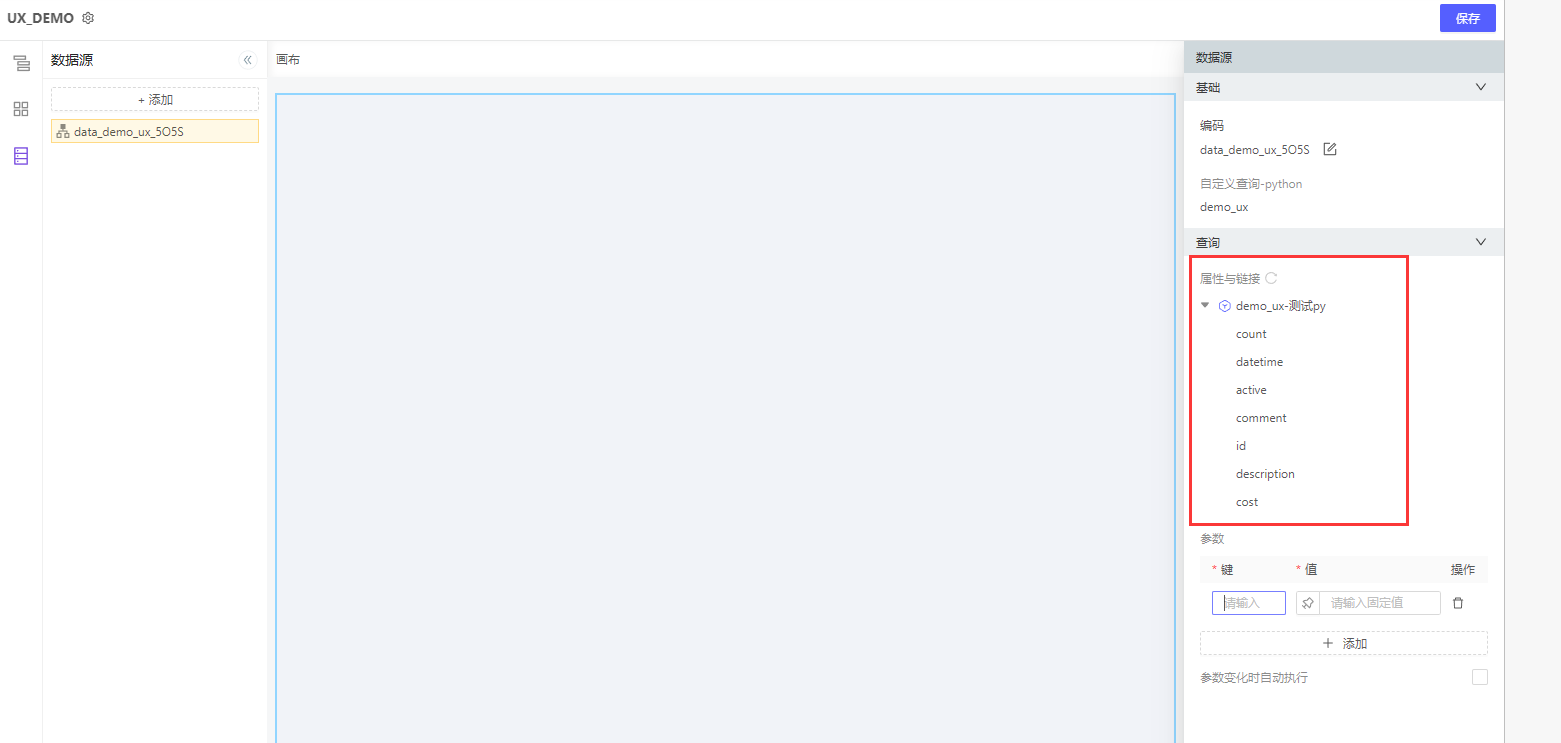Click the 保存 button

pos(1468,18)
